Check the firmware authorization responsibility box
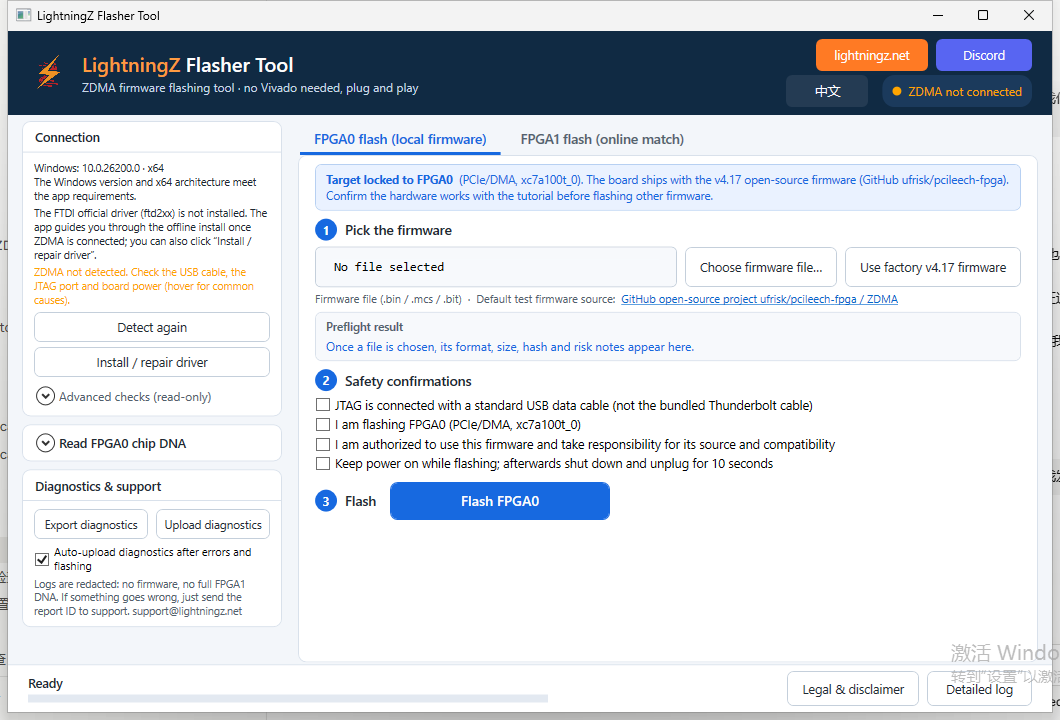 click(x=323, y=444)
